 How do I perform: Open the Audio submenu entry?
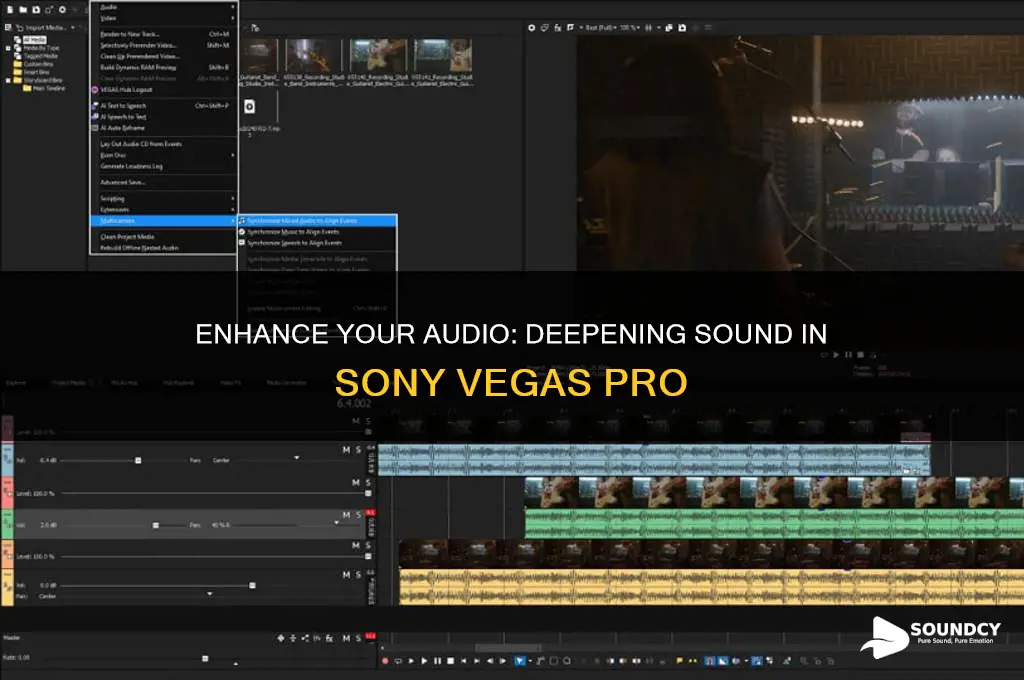[163, 7]
